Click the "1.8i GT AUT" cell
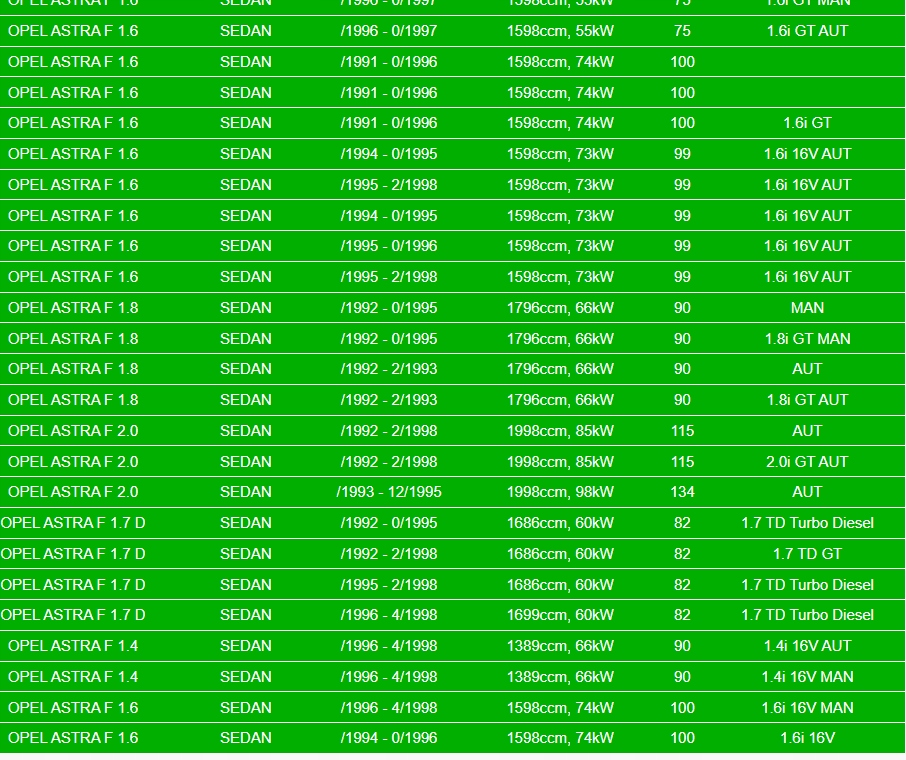The width and height of the screenshot is (906, 760). [x=807, y=399]
